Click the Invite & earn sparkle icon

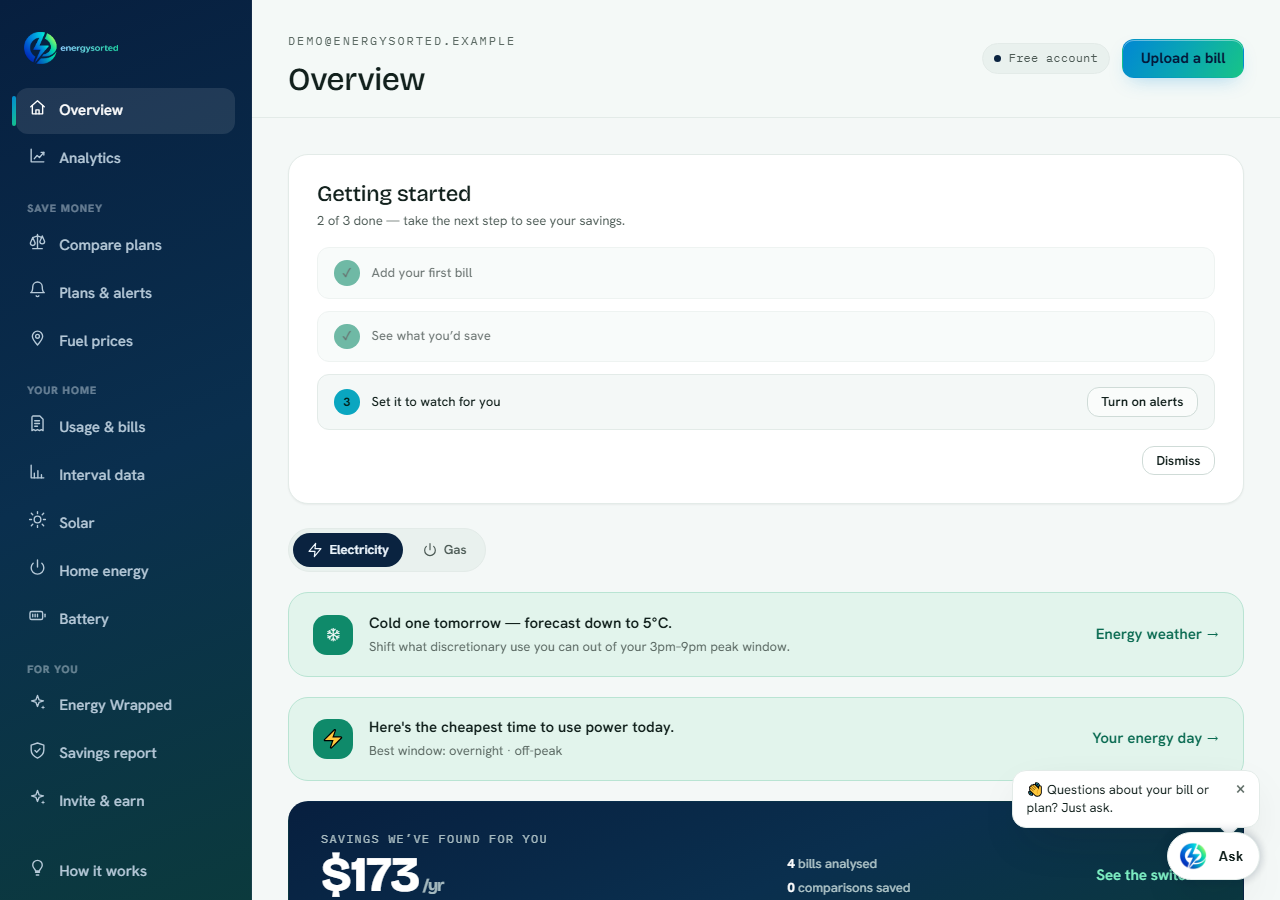point(38,799)
